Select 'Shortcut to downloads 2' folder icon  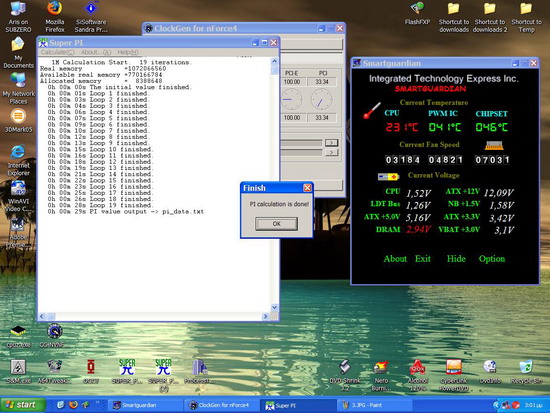pyautogui.click(x=490, y=17)
